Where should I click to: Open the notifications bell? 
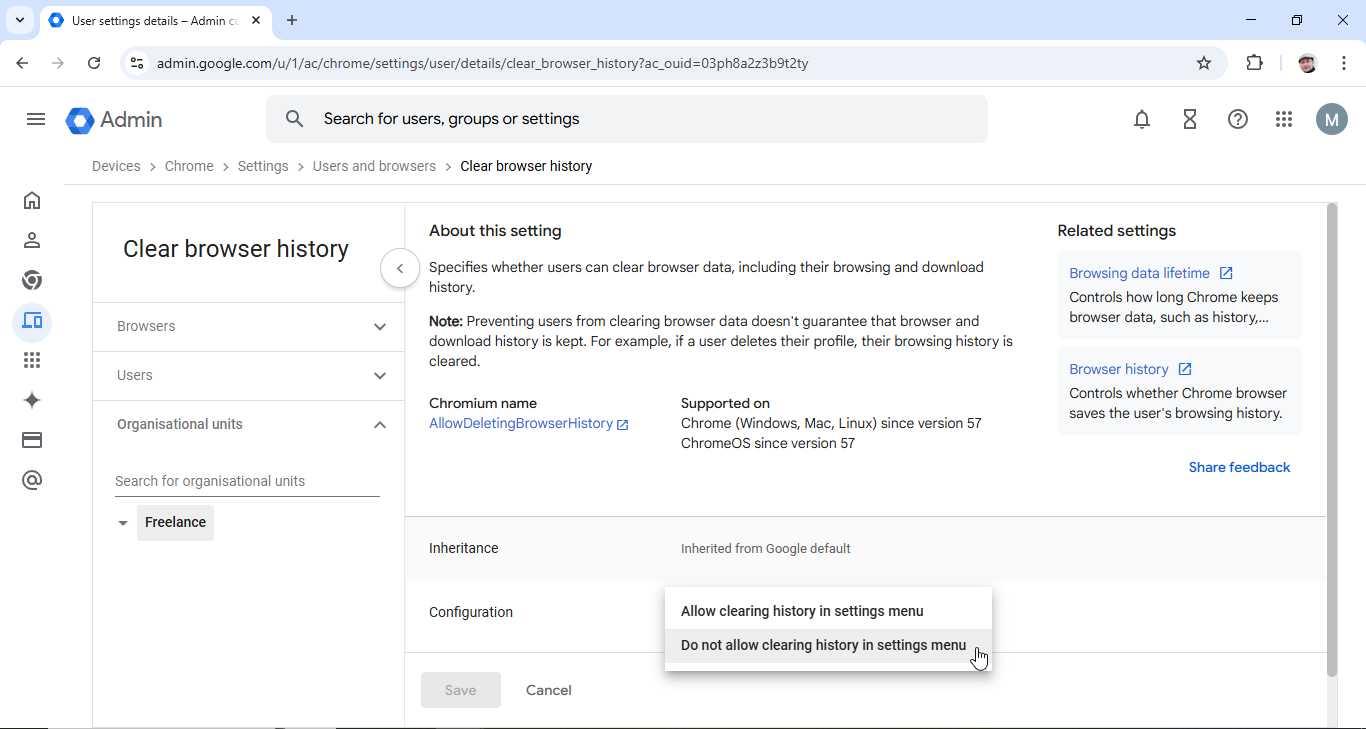point(1142,120)
